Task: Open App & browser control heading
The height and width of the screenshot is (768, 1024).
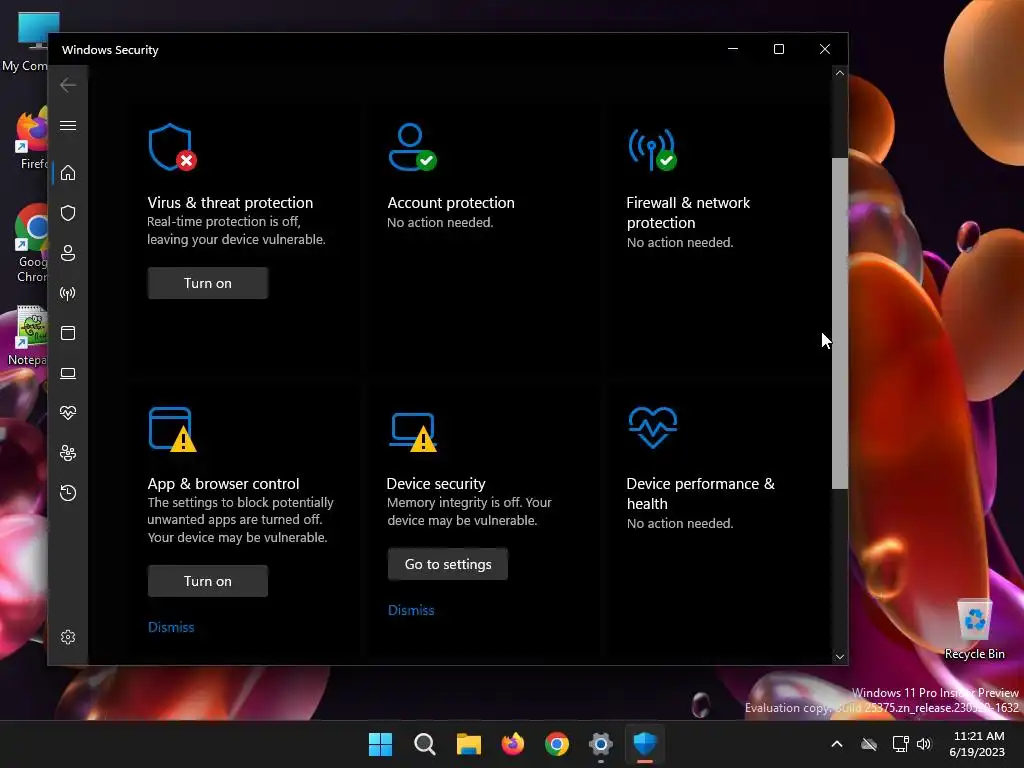Action: [x=223, y=483]
